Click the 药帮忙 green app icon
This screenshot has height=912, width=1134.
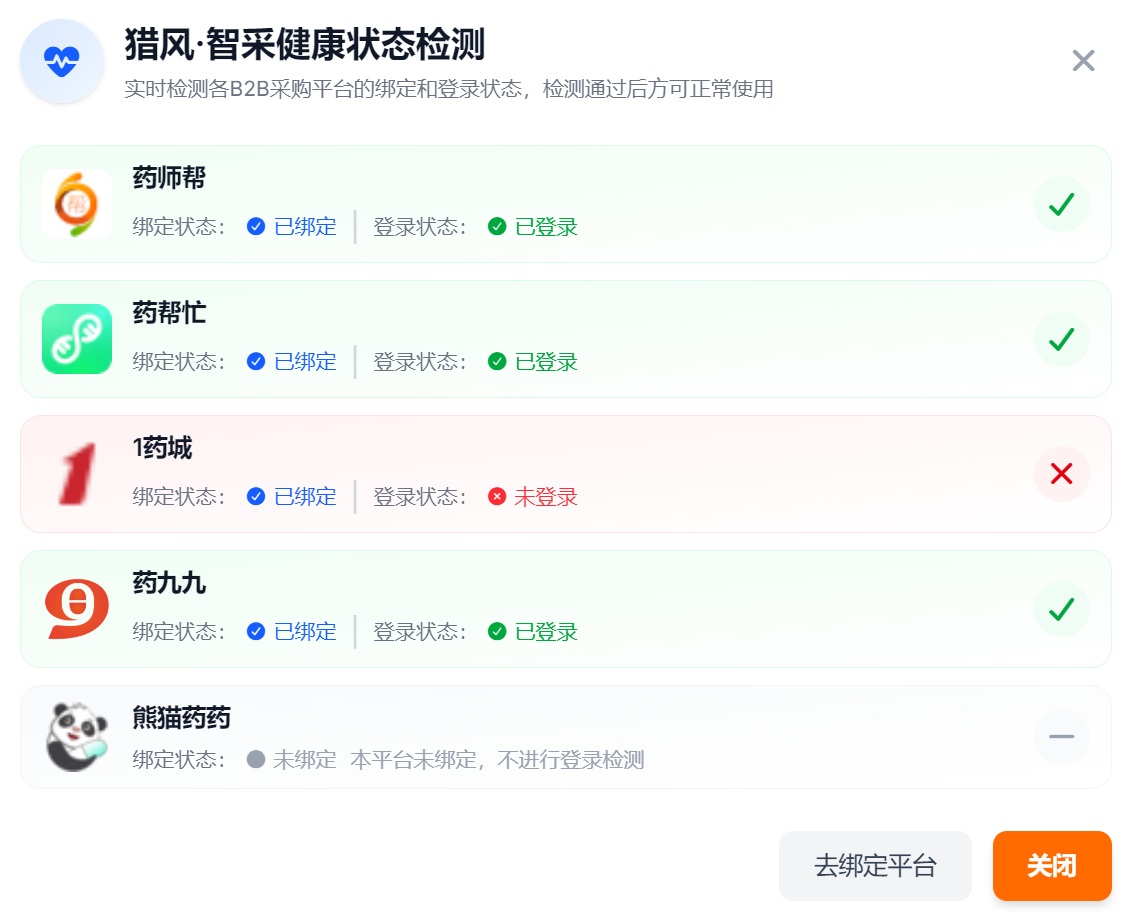pyautogui.click(x=77, y=339)
